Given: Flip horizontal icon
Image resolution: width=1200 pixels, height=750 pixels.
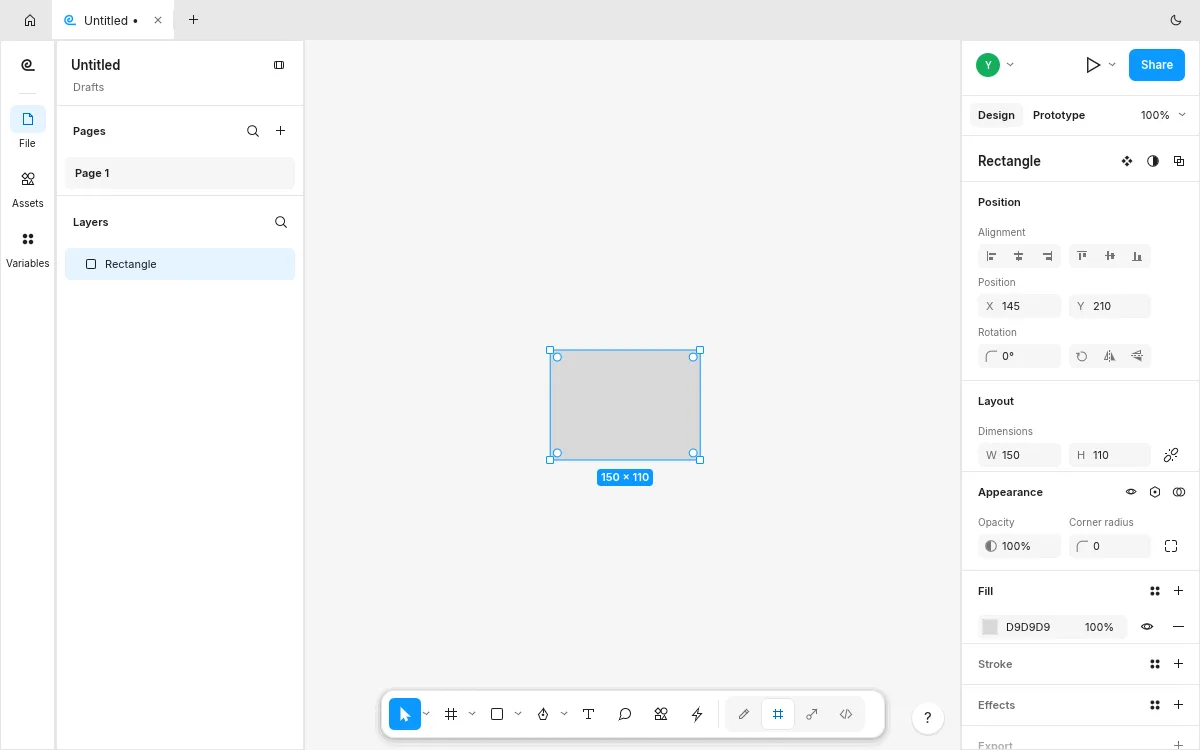Looking at the screenshot, I should coord(1110,356).
